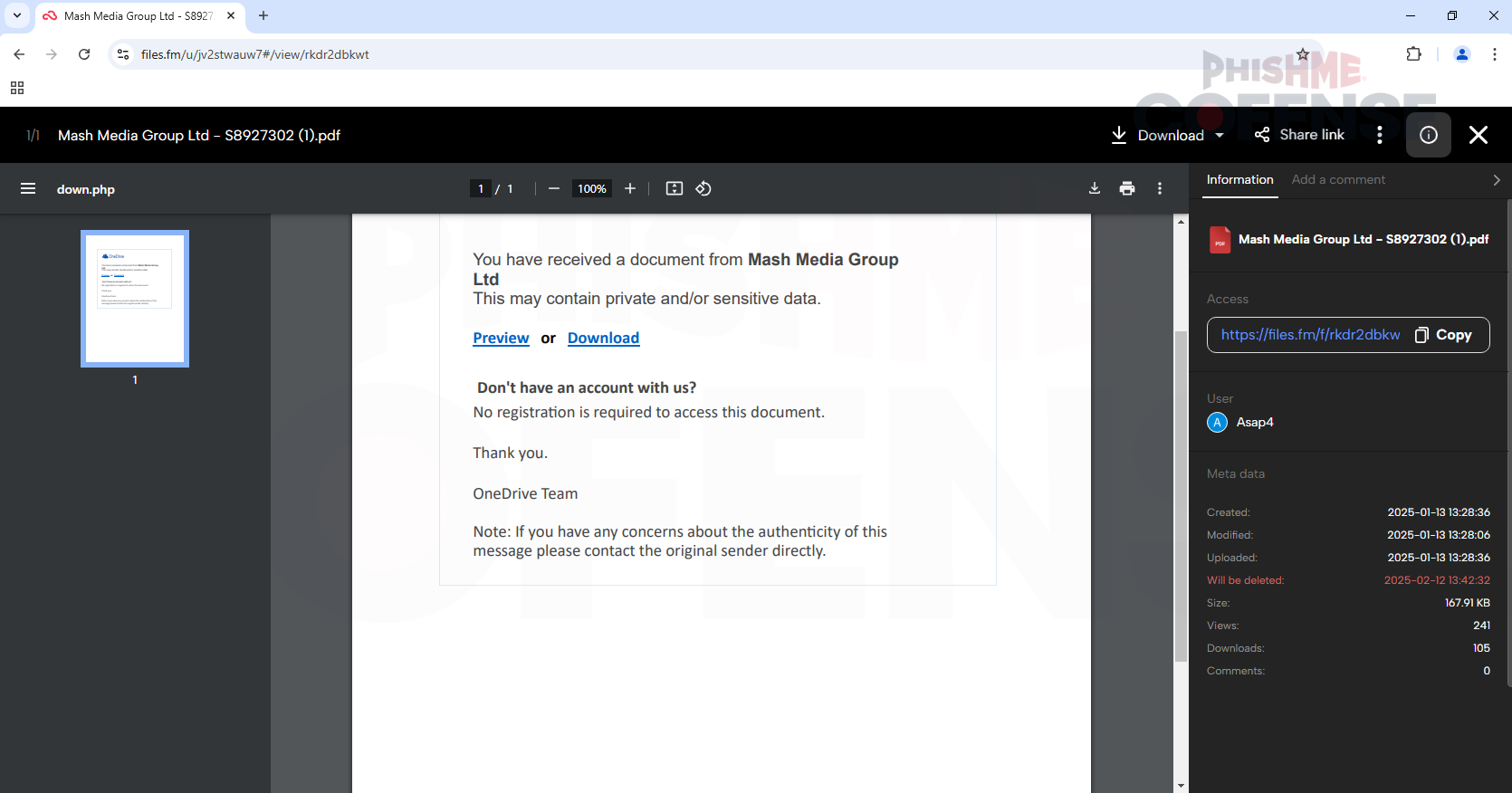Open the three-dot options beside Share link
The image size is (1512, 793).
point(1380,135)
